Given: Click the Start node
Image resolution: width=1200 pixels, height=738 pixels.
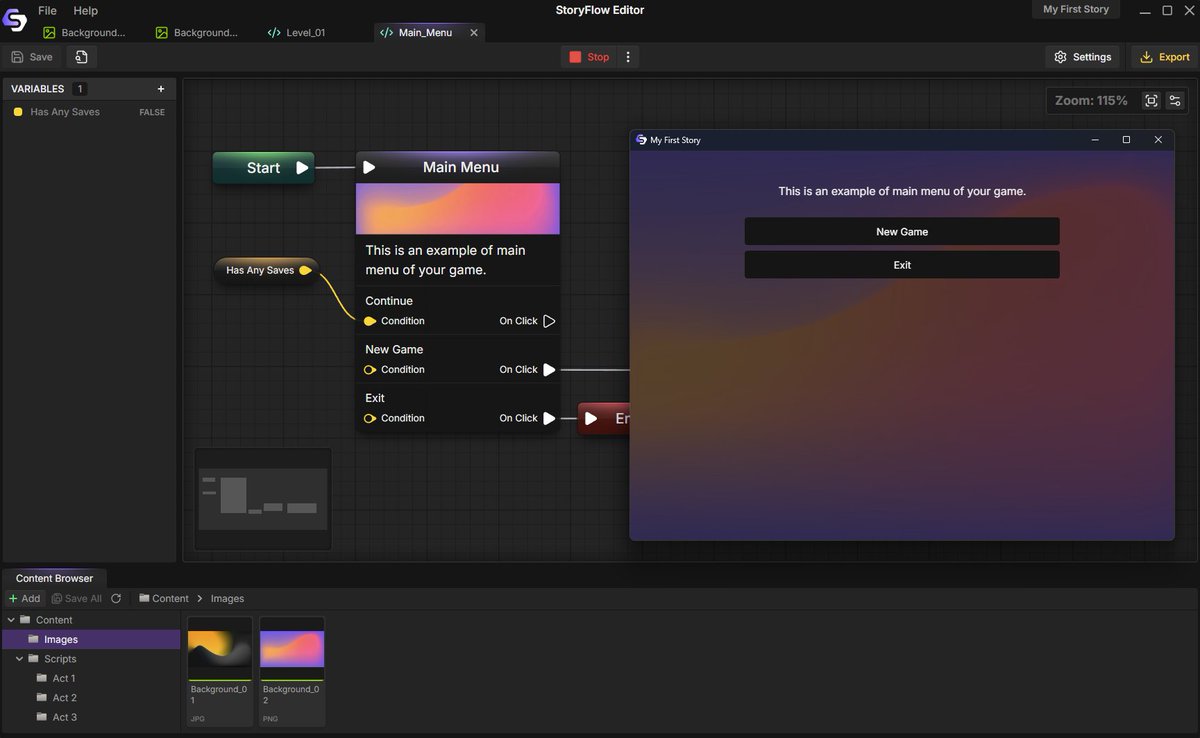Looking at the screenshot, I should coord(263,168).
